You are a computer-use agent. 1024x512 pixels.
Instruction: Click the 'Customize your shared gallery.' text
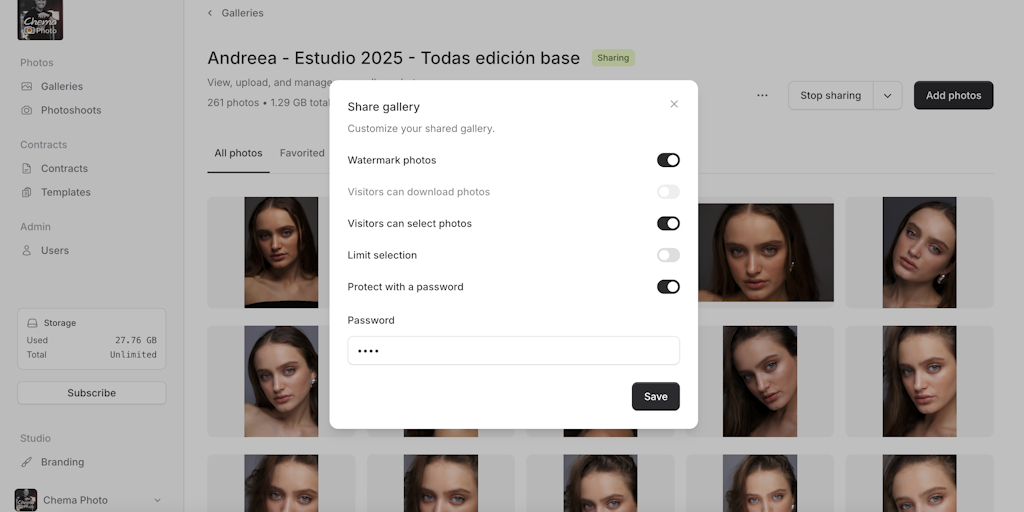421,129
